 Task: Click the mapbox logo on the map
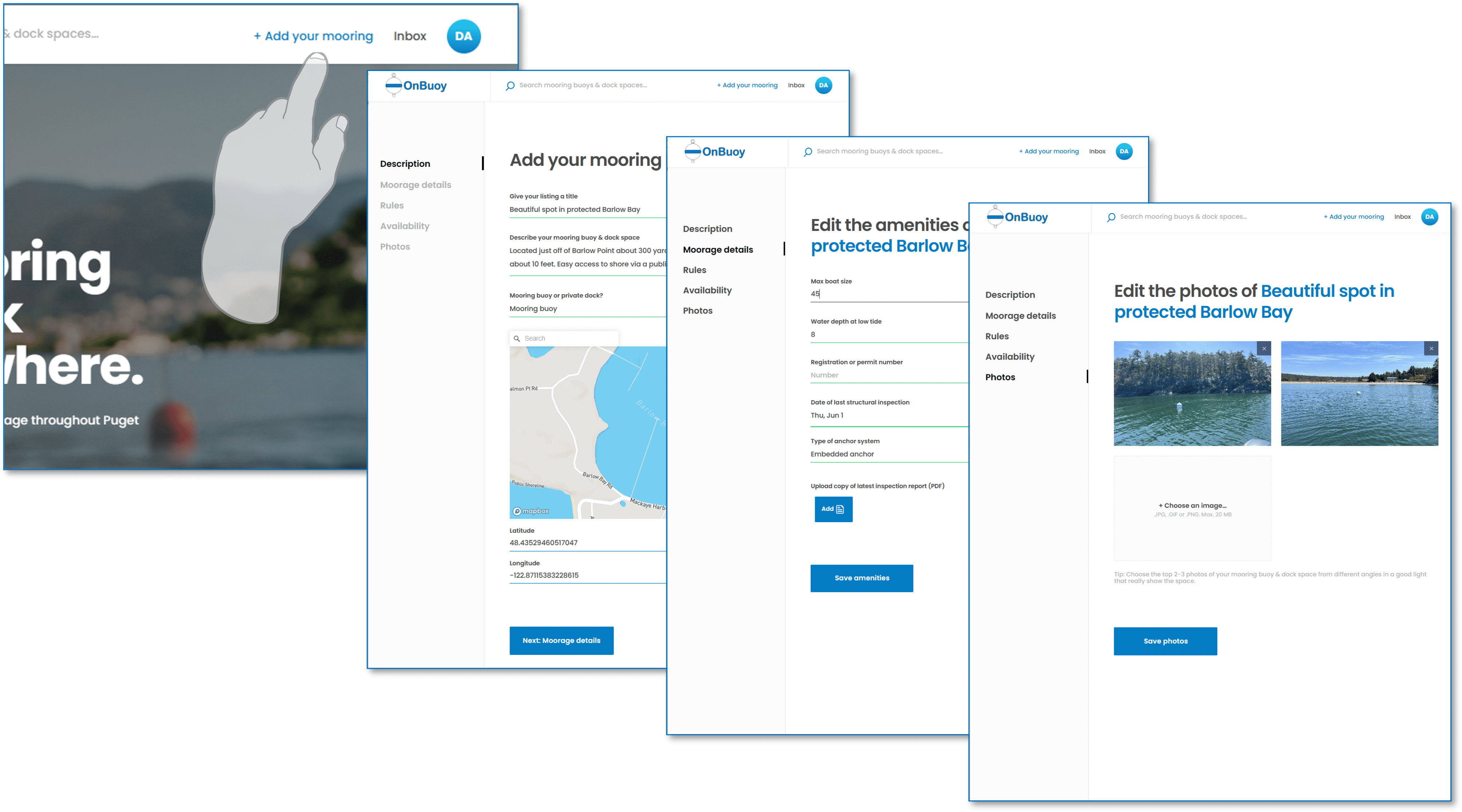[x=531, y=511]
